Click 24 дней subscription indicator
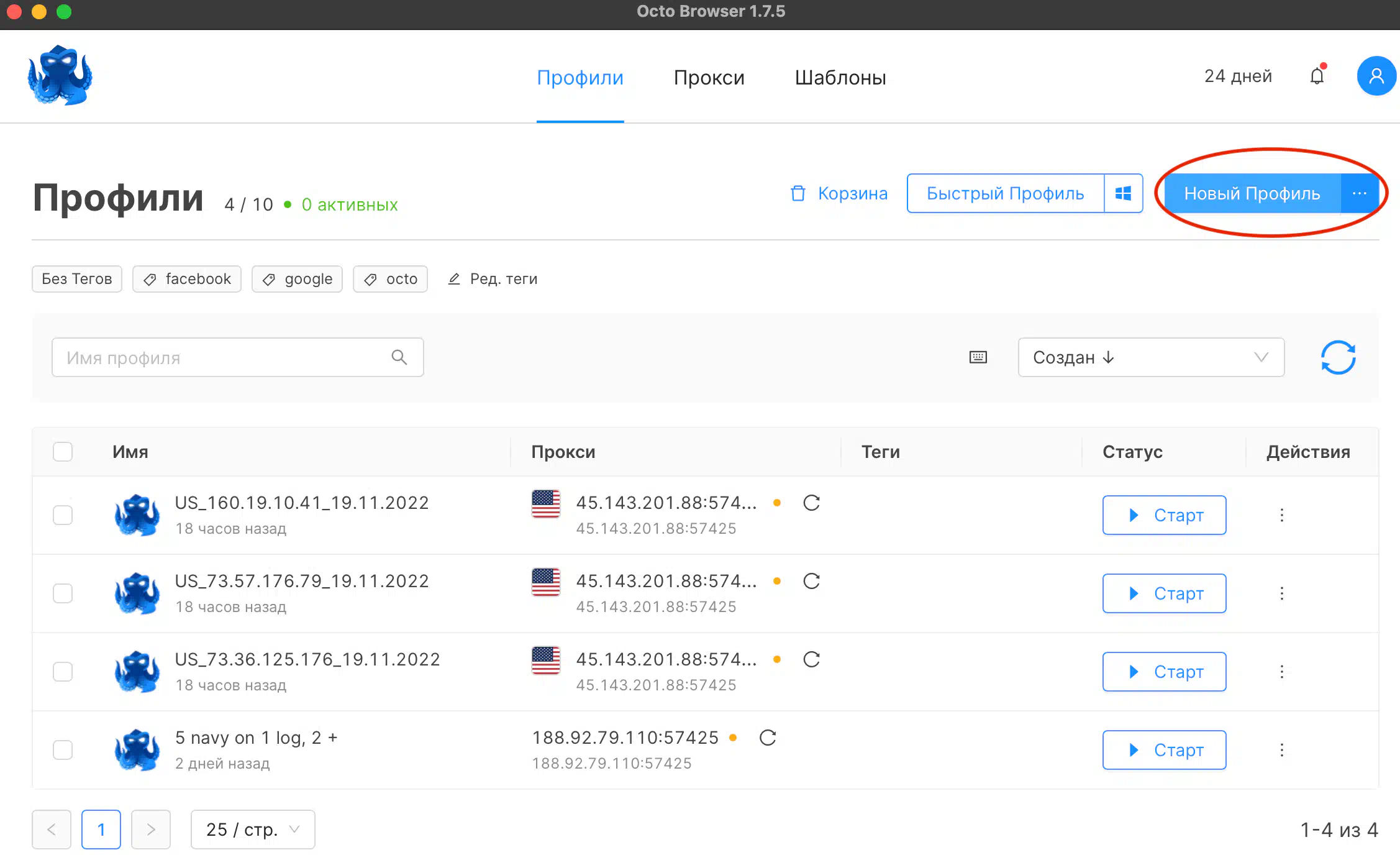Image resolution: width=1400 pixels, height=855 pixels. 1238,76
